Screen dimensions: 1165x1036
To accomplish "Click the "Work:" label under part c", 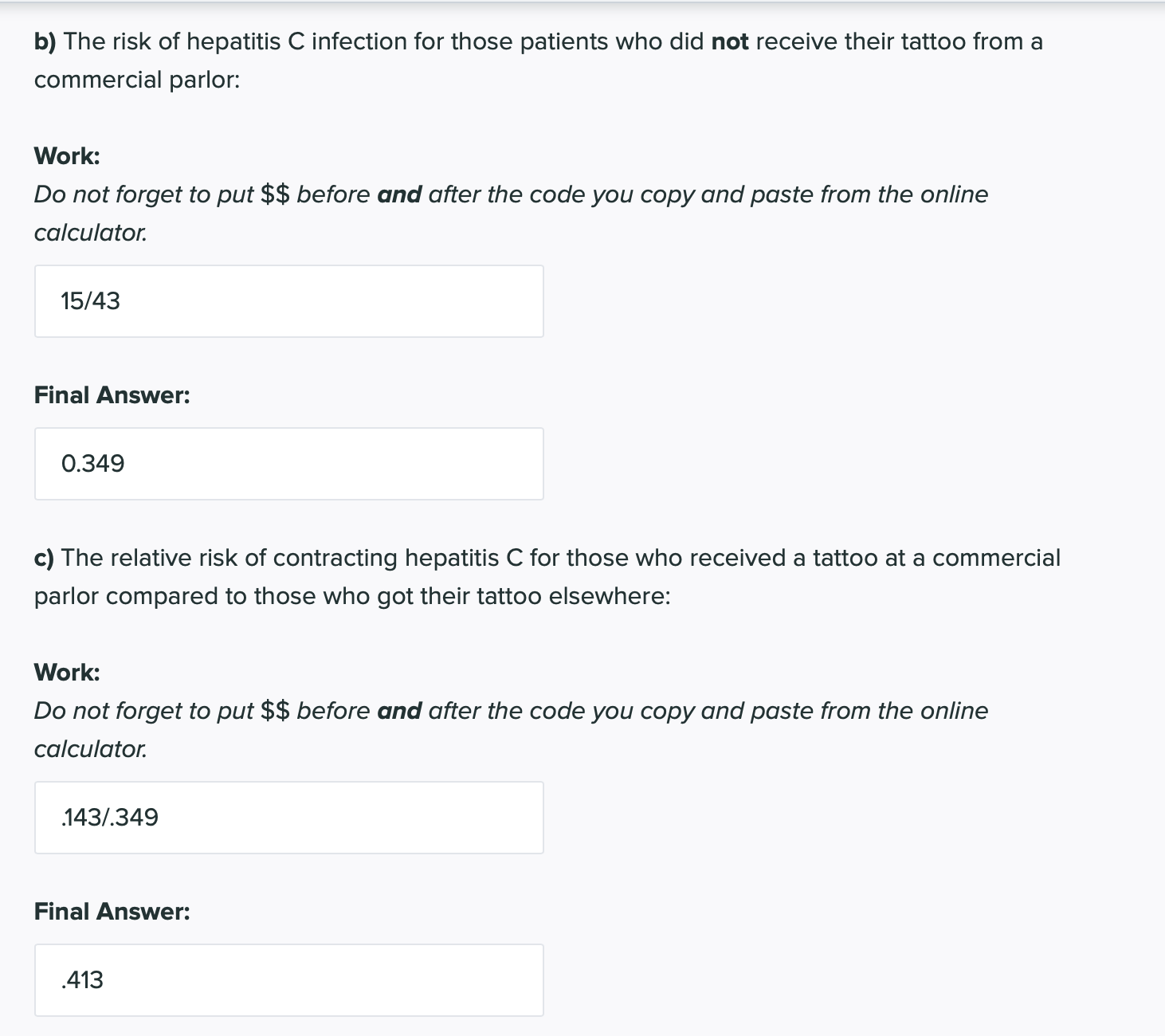I will coord(67,673).
